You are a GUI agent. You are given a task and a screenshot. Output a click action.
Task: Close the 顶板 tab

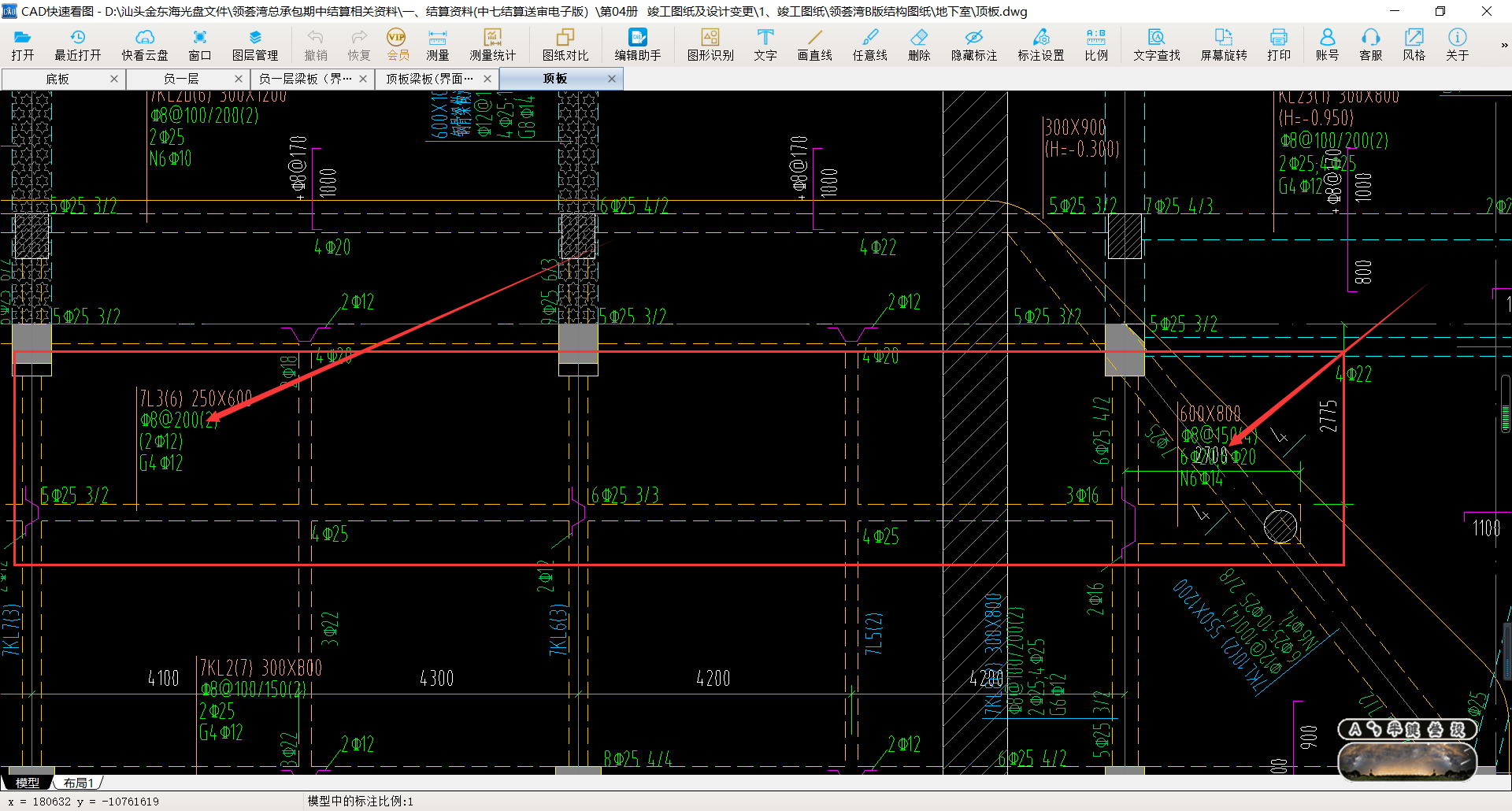click(x=612, y=79)
